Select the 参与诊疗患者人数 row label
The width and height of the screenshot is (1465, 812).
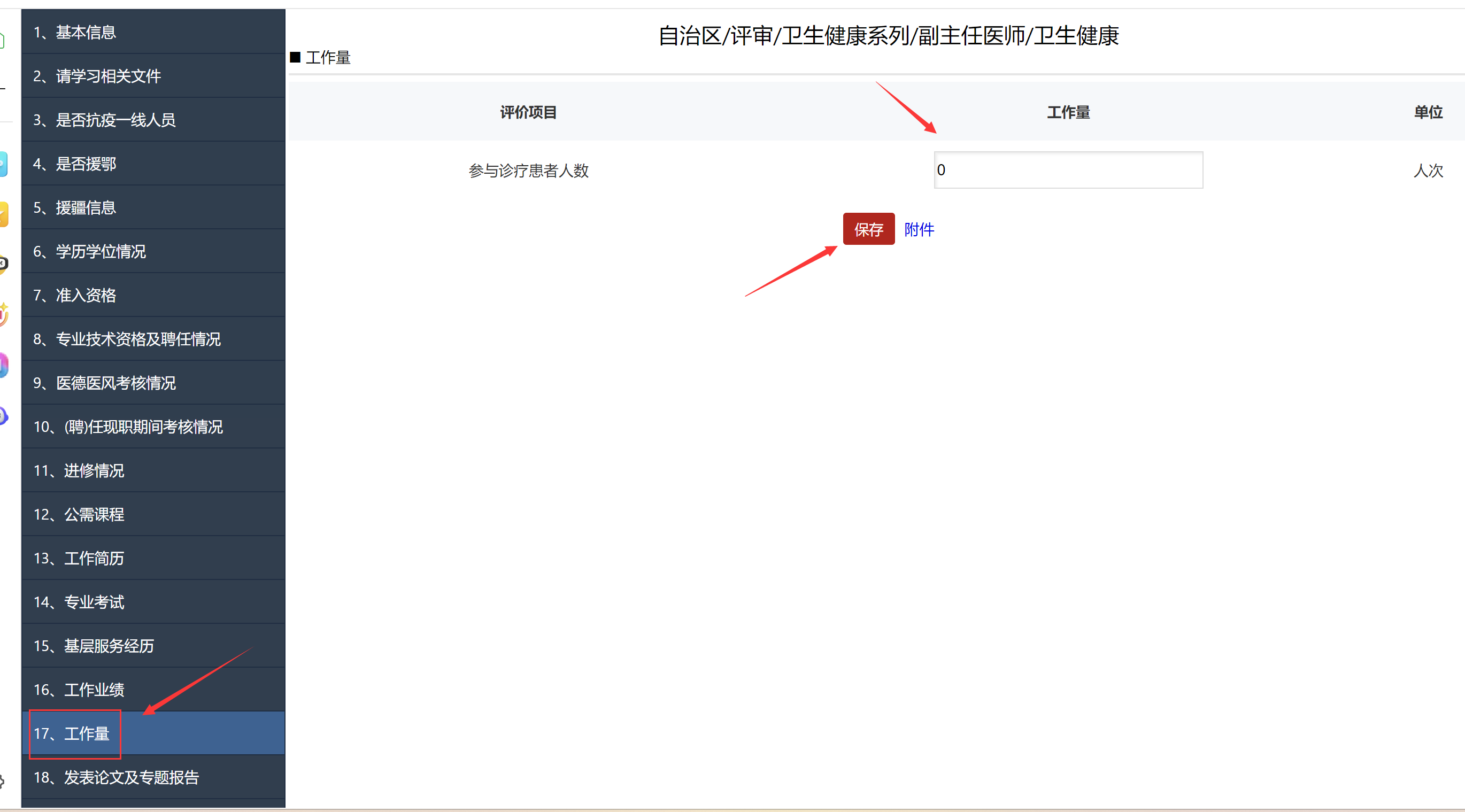tap(528, 170)
